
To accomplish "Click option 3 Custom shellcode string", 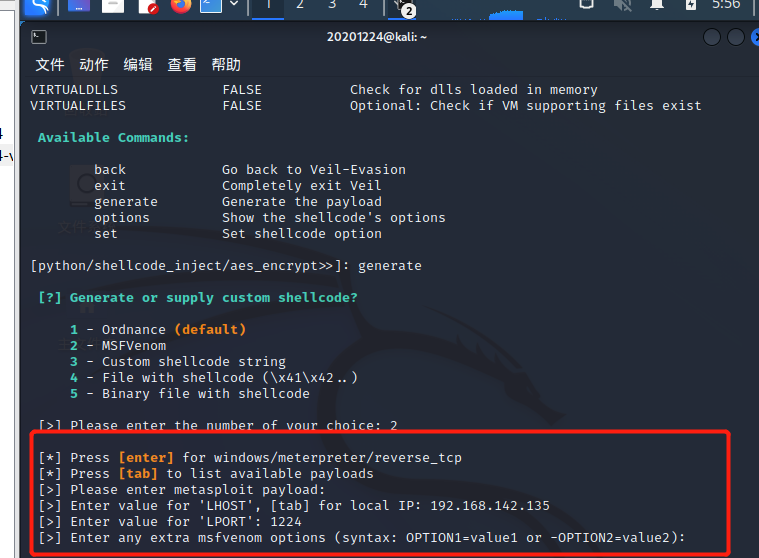I will pos(178,362).
